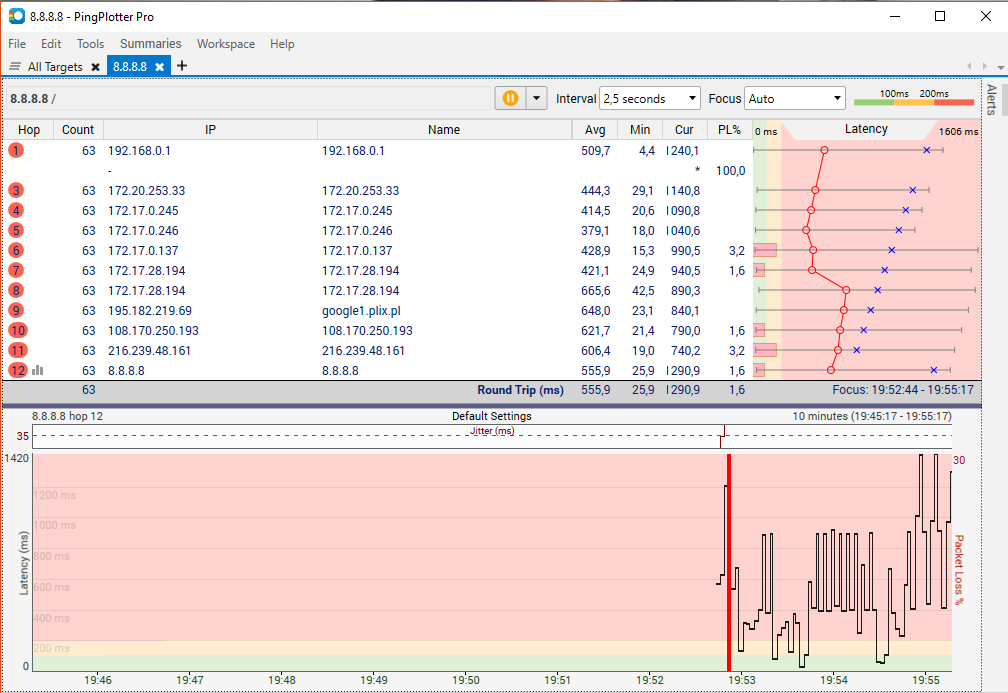Minimize the PingPlotter Pro window
Viewport: 1008px width, 693px height.
tap(894, 16)
